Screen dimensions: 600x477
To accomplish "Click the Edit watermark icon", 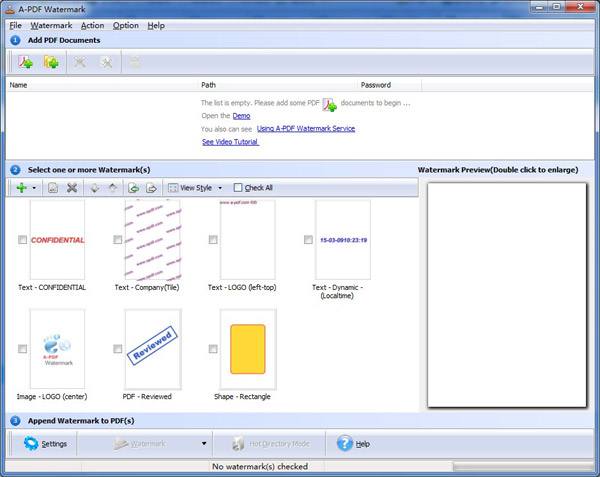I will pos(53,188).
